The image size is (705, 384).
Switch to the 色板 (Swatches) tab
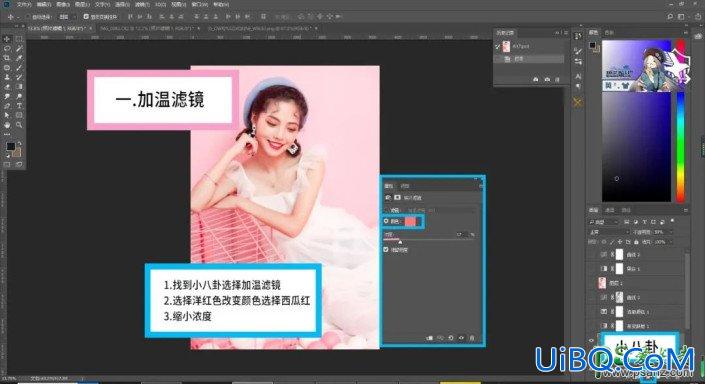click(609, 33)
